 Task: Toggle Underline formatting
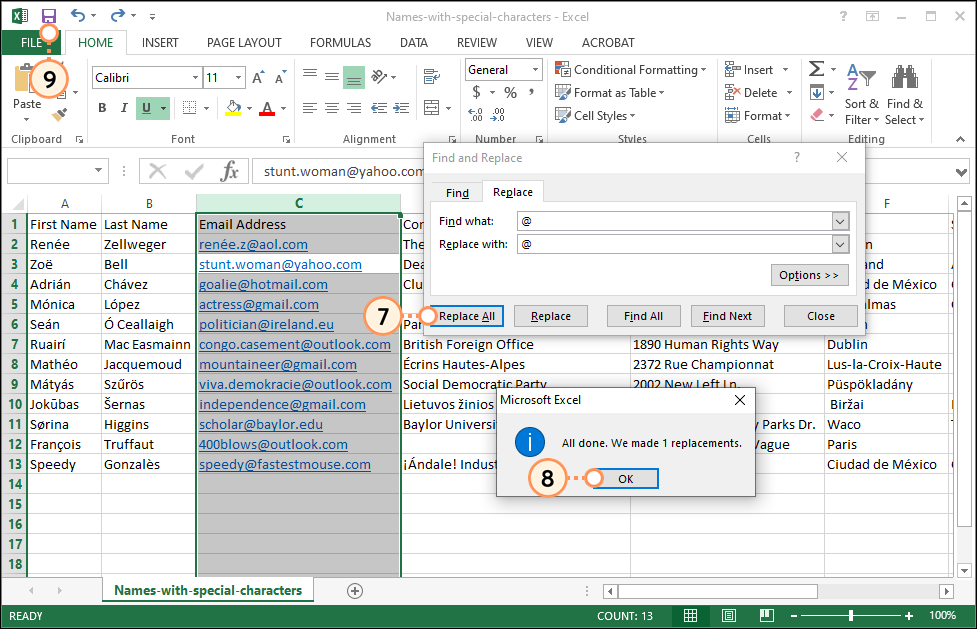click(146, 108)
